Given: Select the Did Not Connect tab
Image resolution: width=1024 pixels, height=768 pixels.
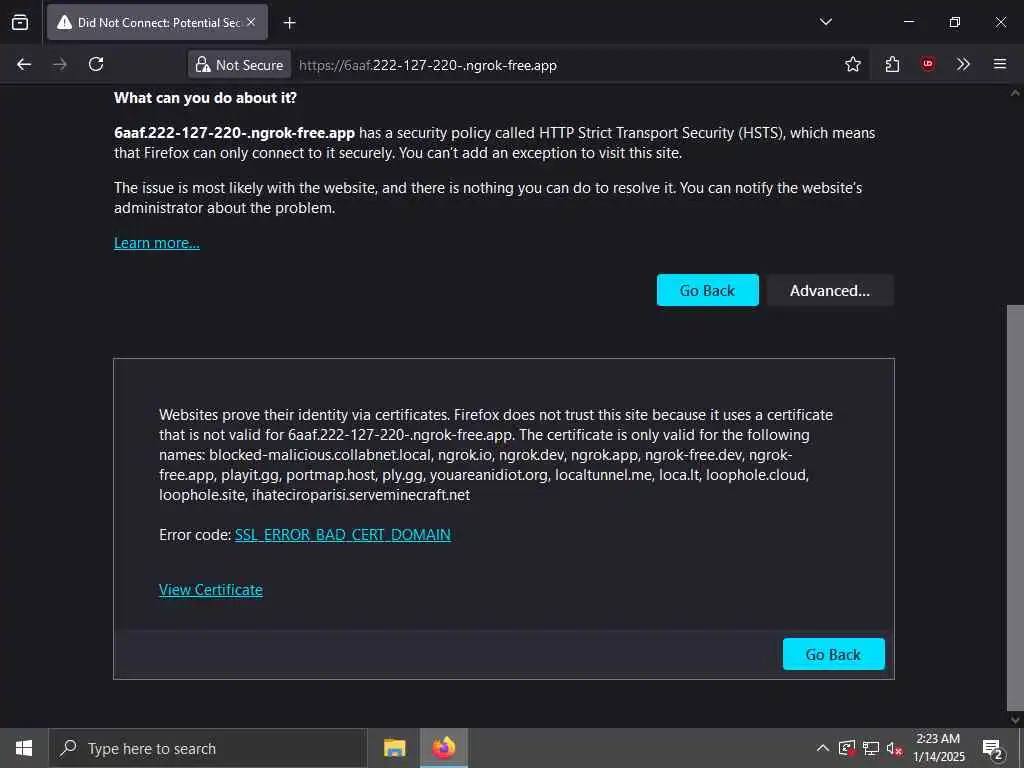Looking at the screenshot, I should (x=157, y=22).
